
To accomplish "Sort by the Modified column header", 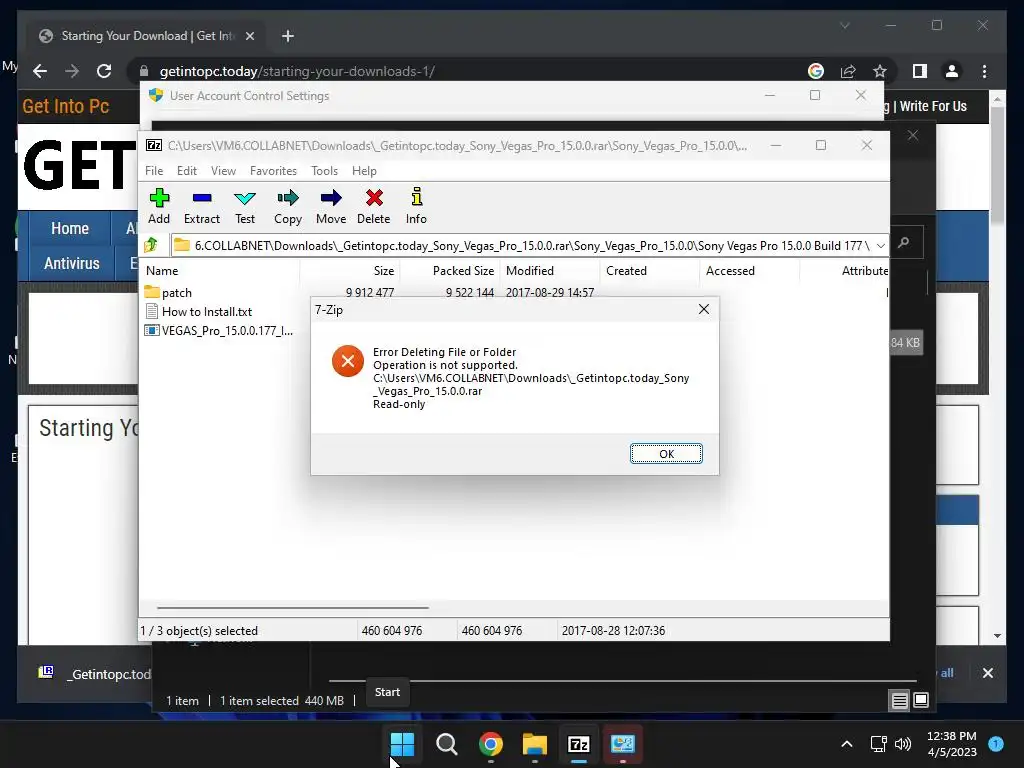I will click(x=530, y=270).
